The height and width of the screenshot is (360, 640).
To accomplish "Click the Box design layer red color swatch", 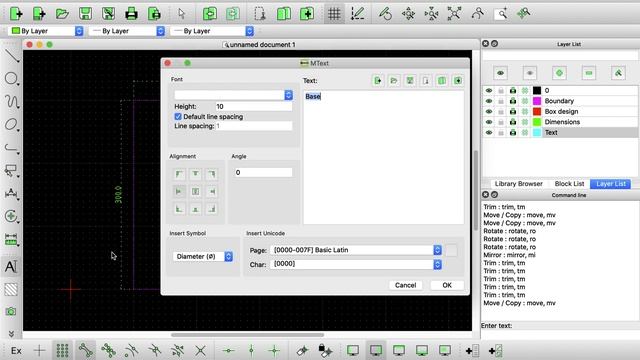I will 537,111.
